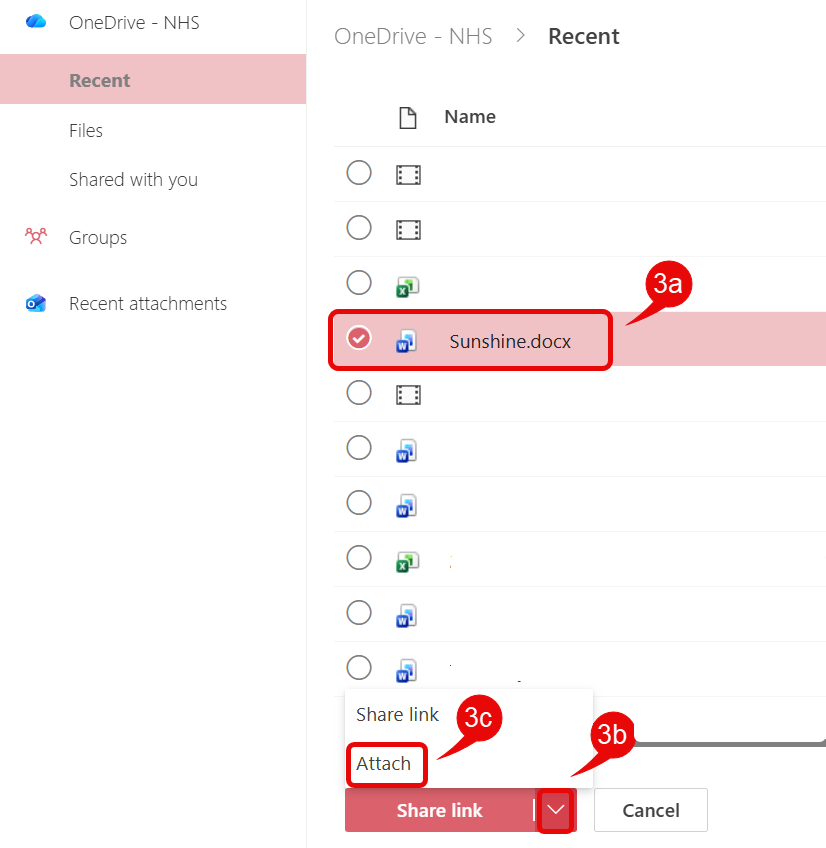Screen dimensions: 826x848
Task: Click the red Share link button
Action: point(439,810)
